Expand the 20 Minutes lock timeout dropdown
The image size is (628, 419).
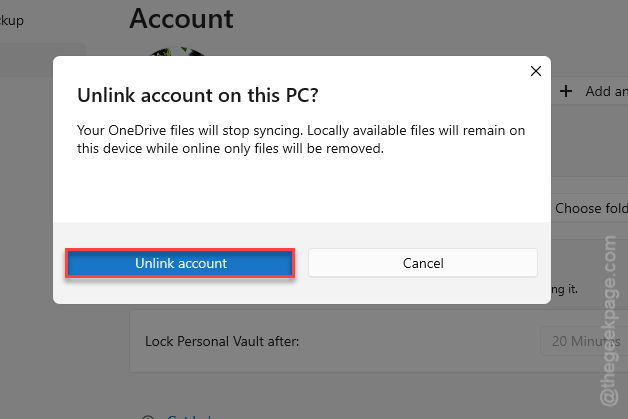tap(584, 341)
